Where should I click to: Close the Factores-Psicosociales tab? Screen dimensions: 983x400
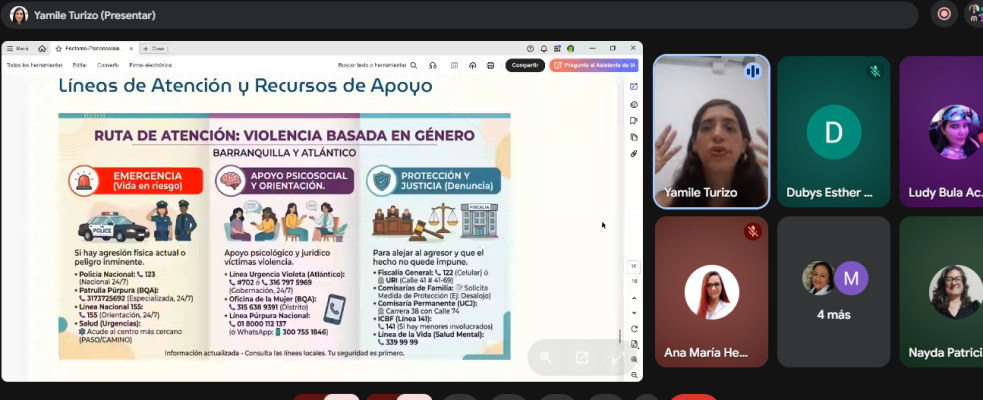coord(132,48)
